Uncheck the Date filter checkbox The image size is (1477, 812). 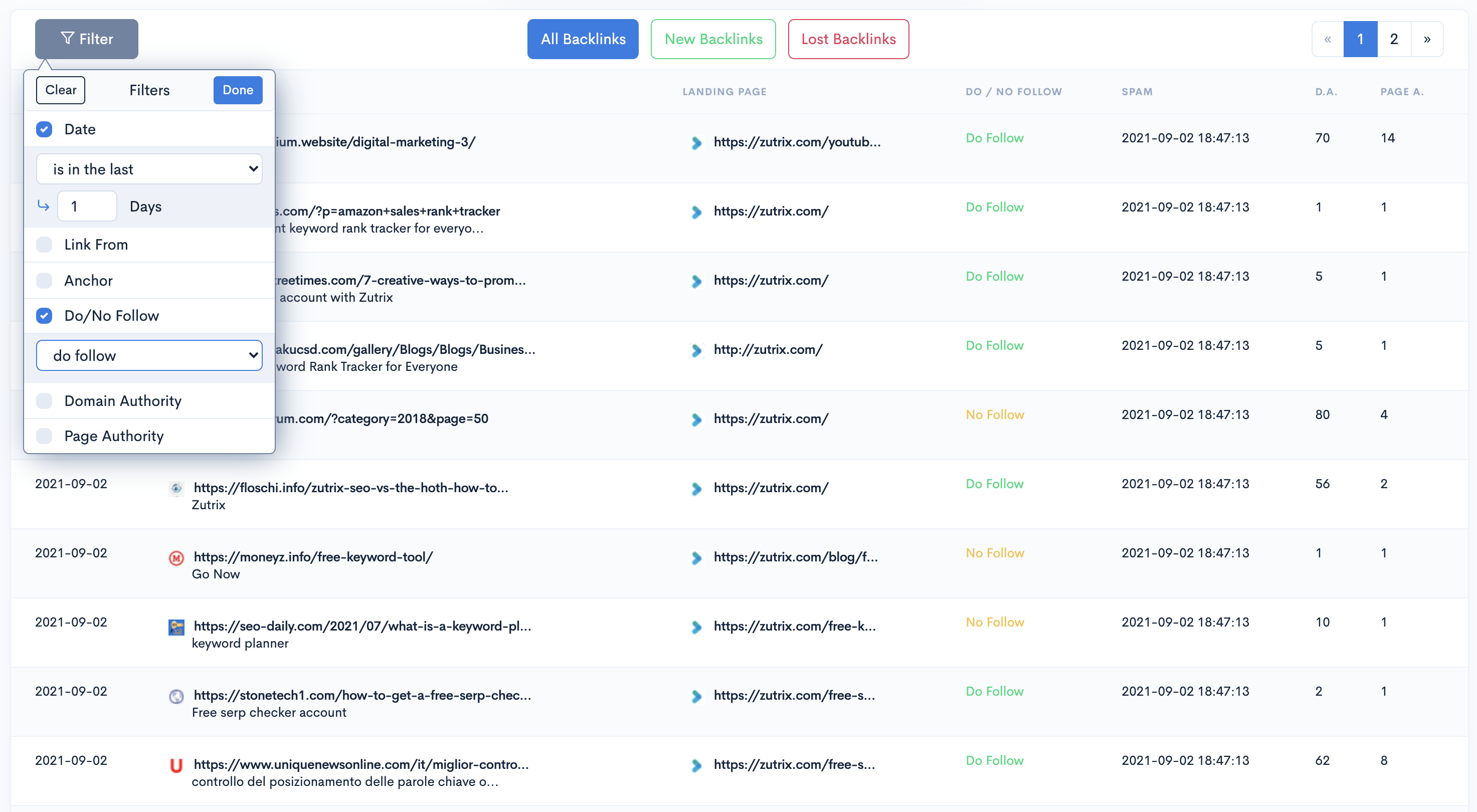pos(44,129)
